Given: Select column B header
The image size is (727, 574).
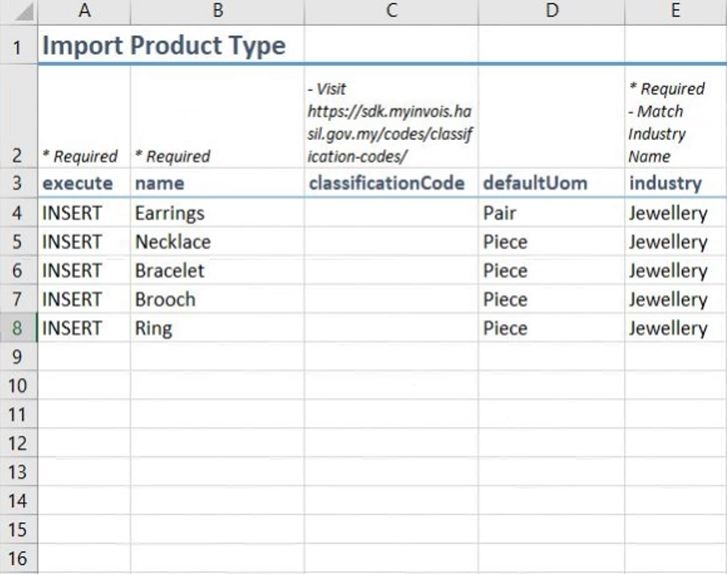Looking at the screenshot, I should tap(217, 11).
